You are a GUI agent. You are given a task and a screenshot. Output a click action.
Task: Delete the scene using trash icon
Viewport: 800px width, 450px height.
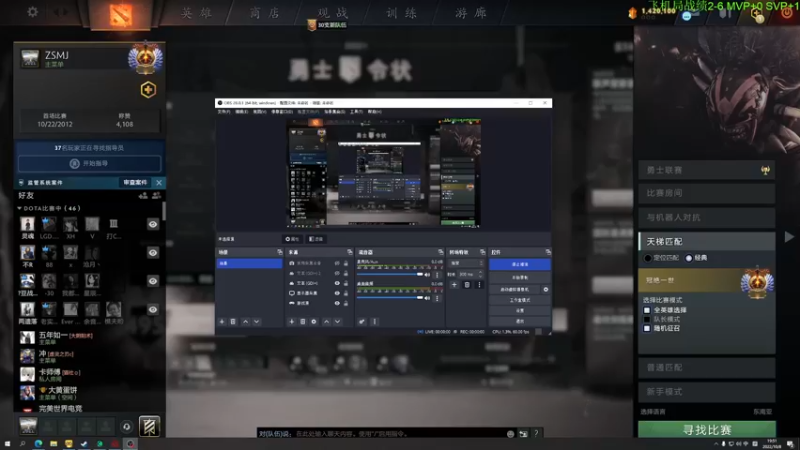coord(233,322)
